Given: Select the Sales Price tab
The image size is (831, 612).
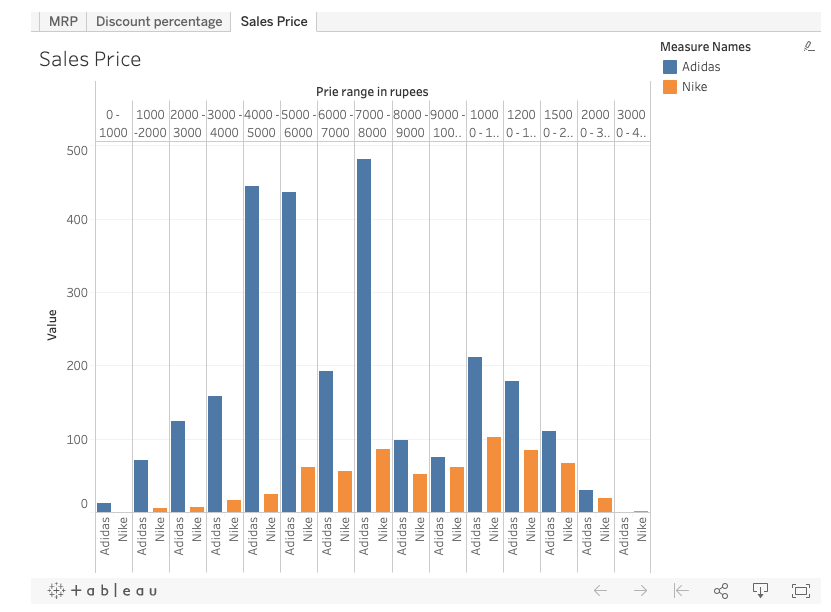Looking at the screenshot, I should pos(274,21).
